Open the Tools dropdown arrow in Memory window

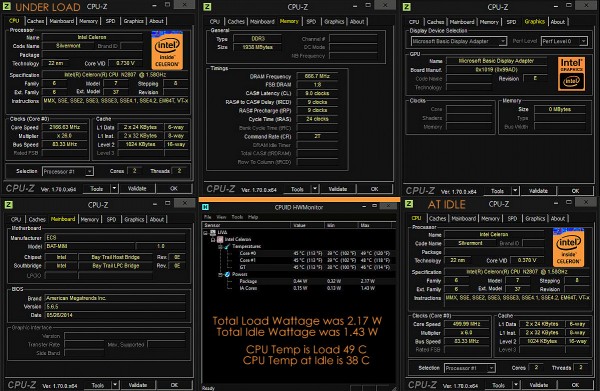pos(315,189)
